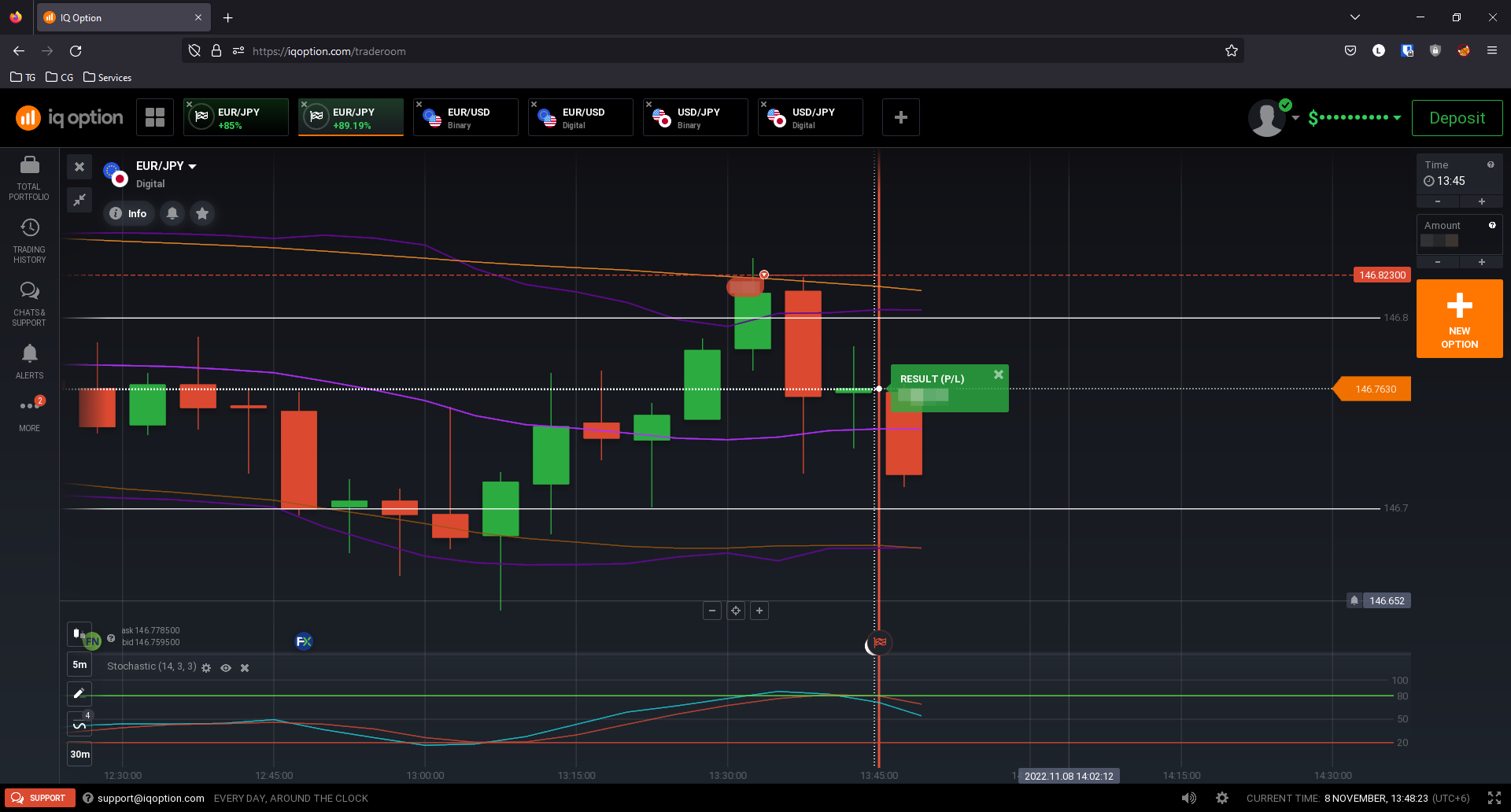Add a new asset tab with plus
This screenshot has height=812, width=1511.
coord(901,117)
